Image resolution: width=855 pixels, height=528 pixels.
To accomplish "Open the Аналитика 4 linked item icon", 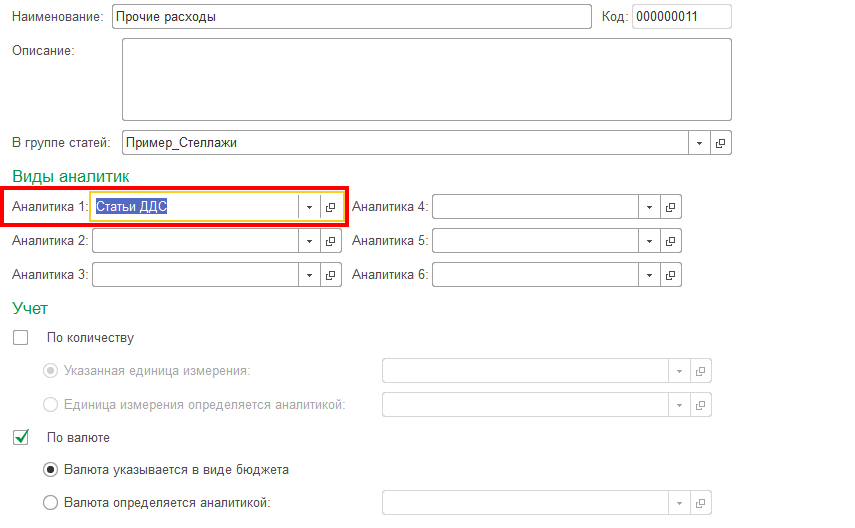I will 670,207.
